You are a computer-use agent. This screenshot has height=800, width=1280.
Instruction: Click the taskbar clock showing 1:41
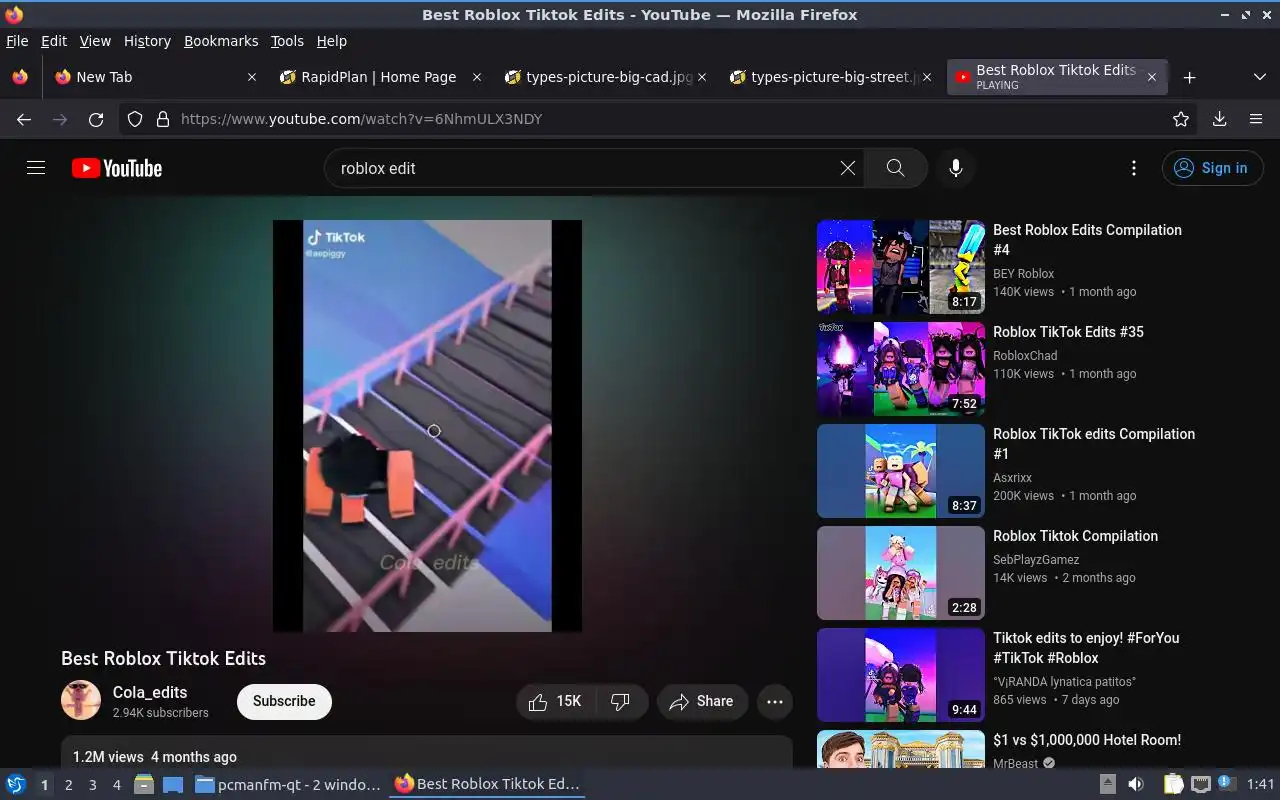point(1260,785)
